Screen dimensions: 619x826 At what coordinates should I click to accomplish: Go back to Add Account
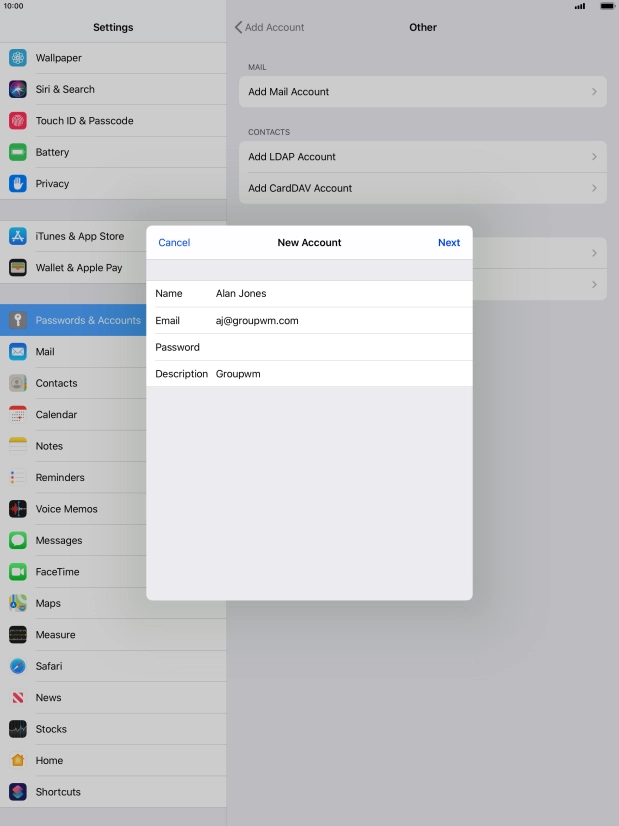(269, 27)
